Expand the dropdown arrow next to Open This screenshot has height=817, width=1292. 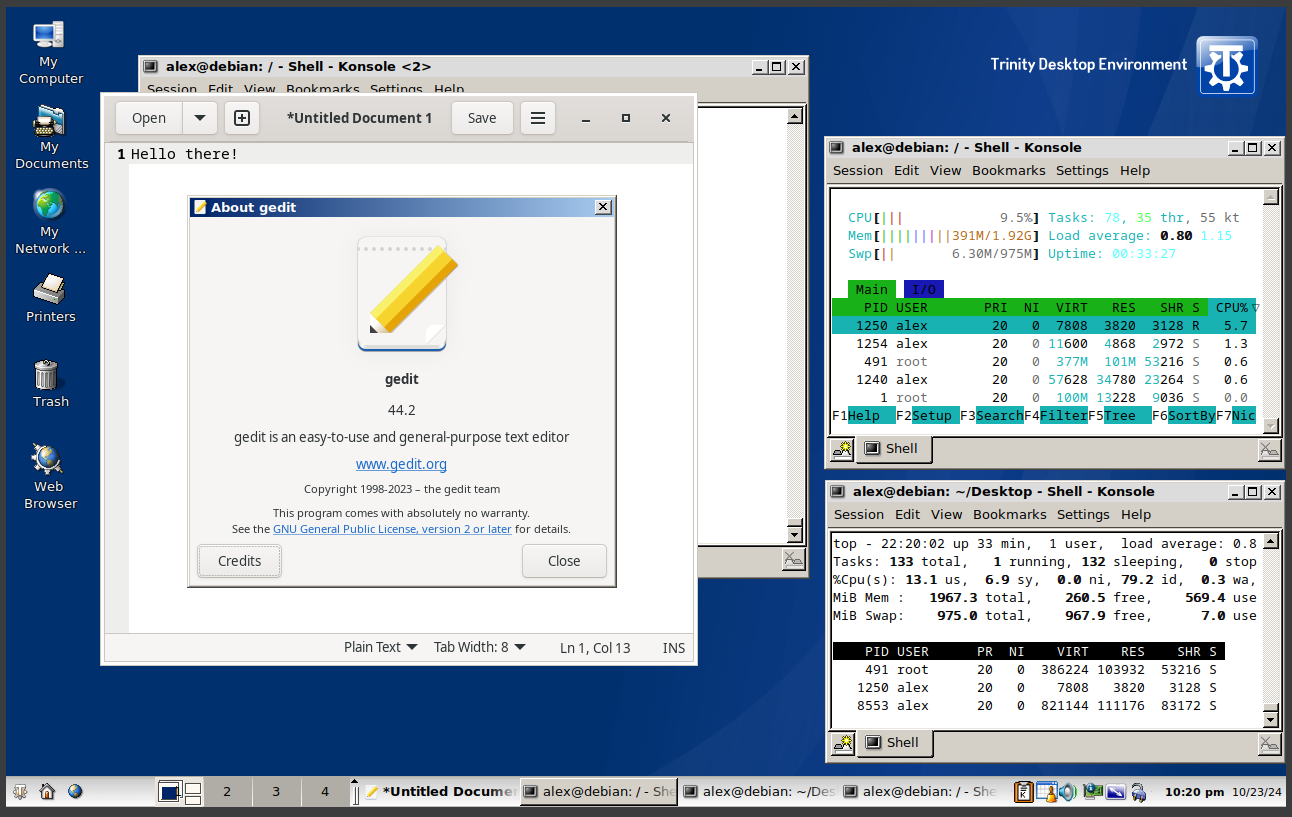pyautogui.click(x=200, y=118)
